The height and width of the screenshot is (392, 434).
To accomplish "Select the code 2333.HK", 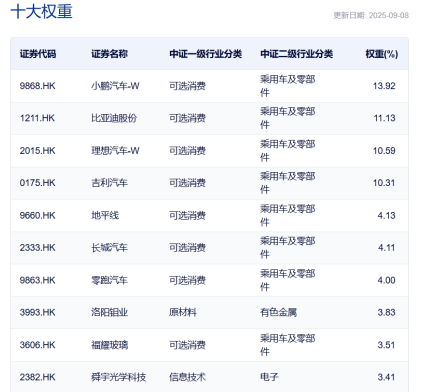I will (38, 248).
